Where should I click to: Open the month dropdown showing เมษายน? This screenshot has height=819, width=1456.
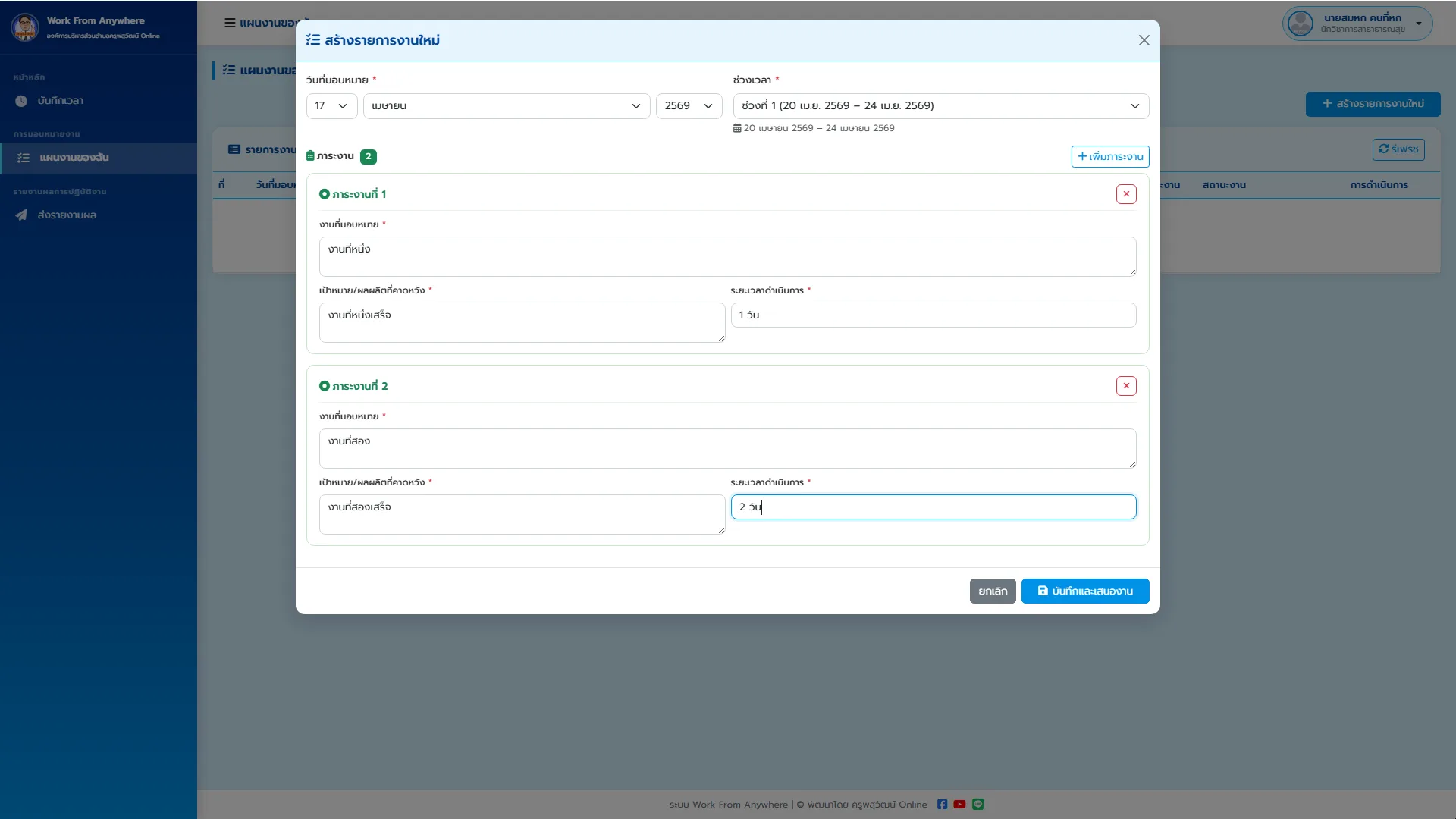pos(507,106)
